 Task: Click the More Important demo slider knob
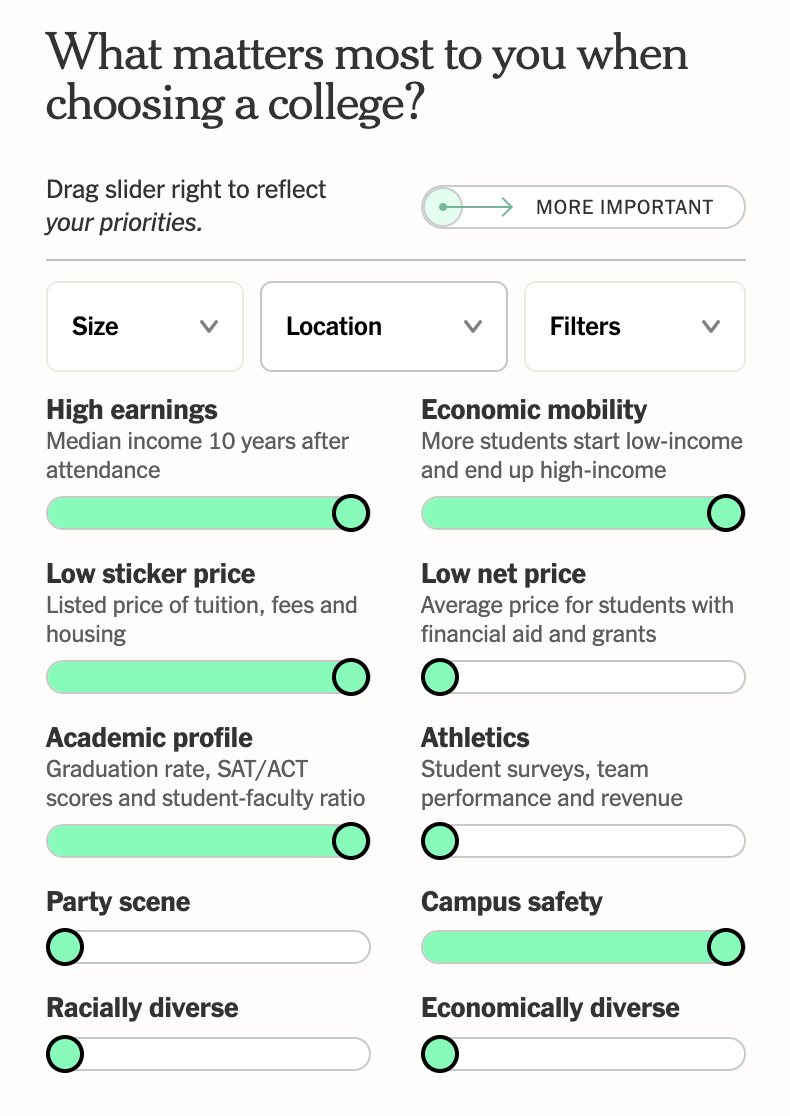[442, 208]
